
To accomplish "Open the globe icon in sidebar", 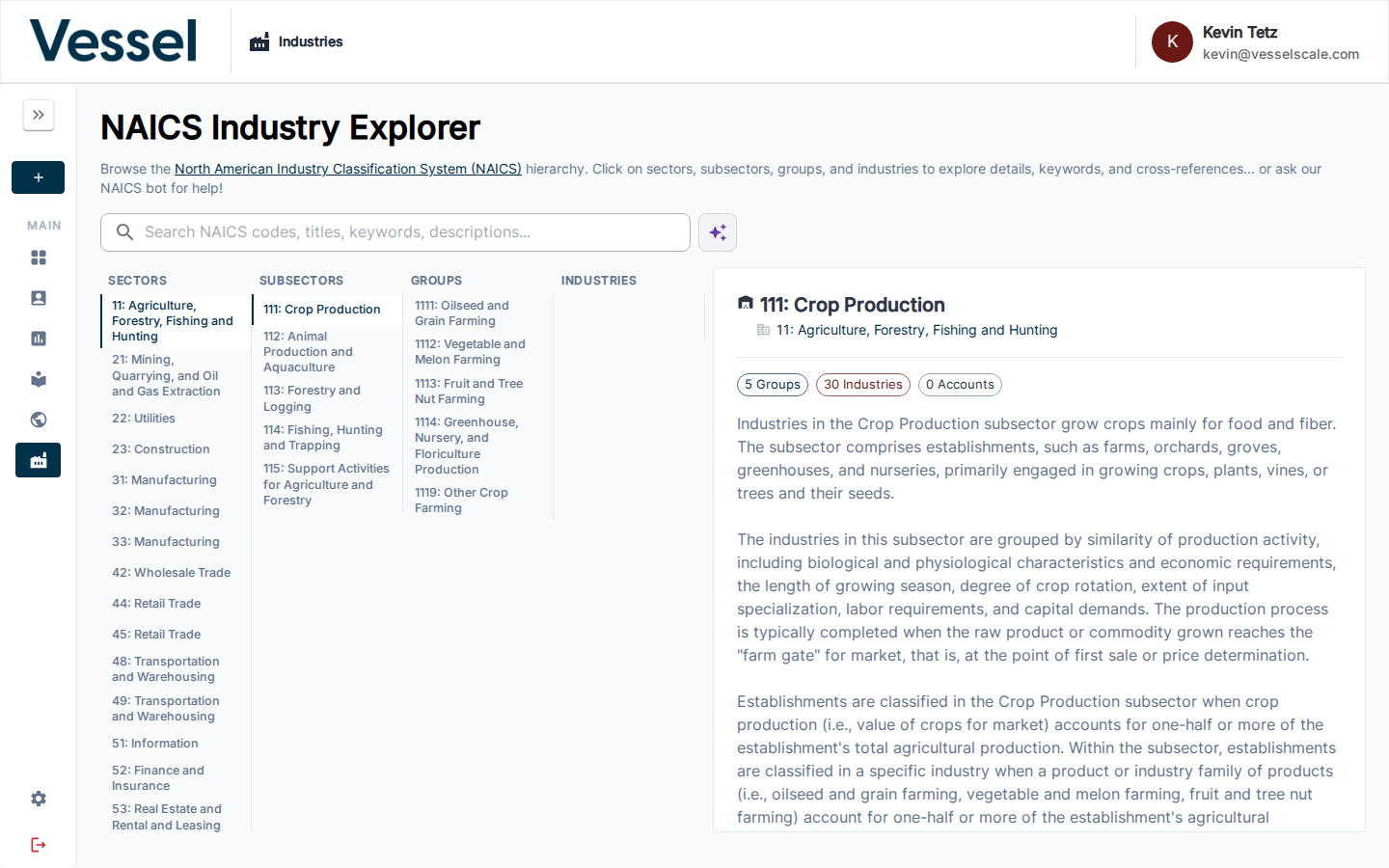I will (39, 420).
